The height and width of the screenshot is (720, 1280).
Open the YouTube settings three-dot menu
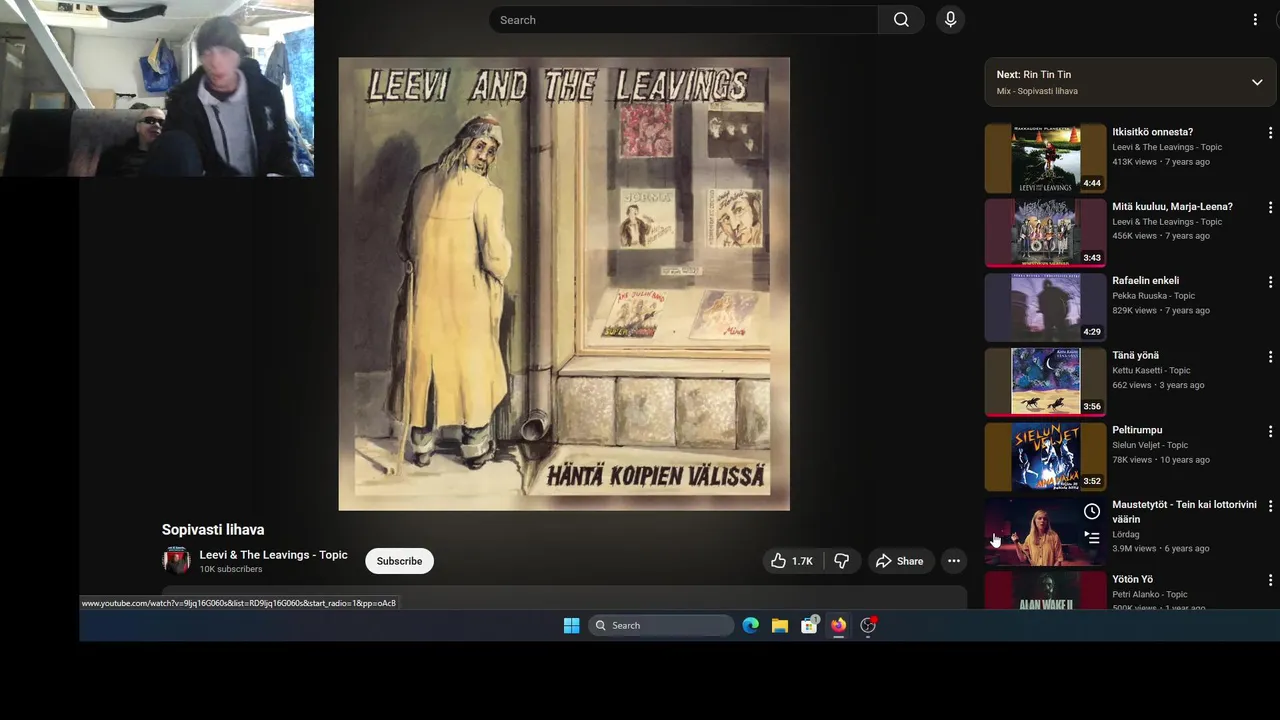click(1255, 20)
